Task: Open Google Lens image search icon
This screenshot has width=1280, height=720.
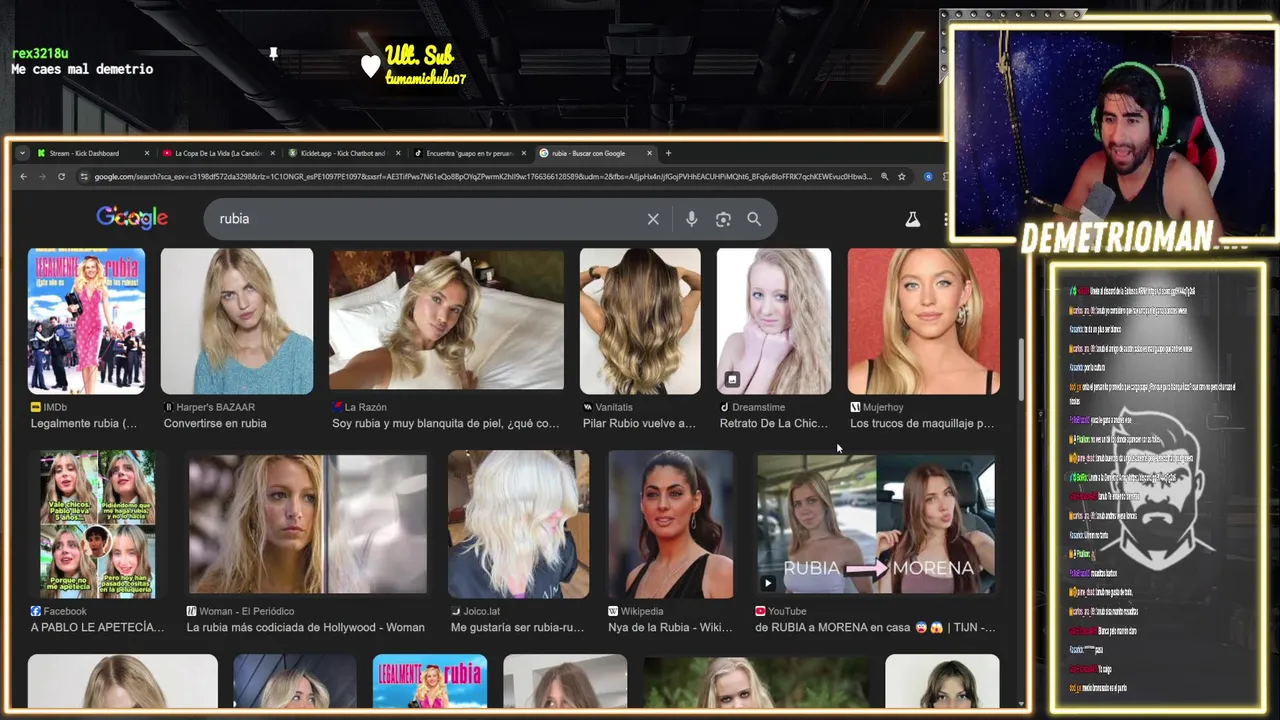Action: 723,219
